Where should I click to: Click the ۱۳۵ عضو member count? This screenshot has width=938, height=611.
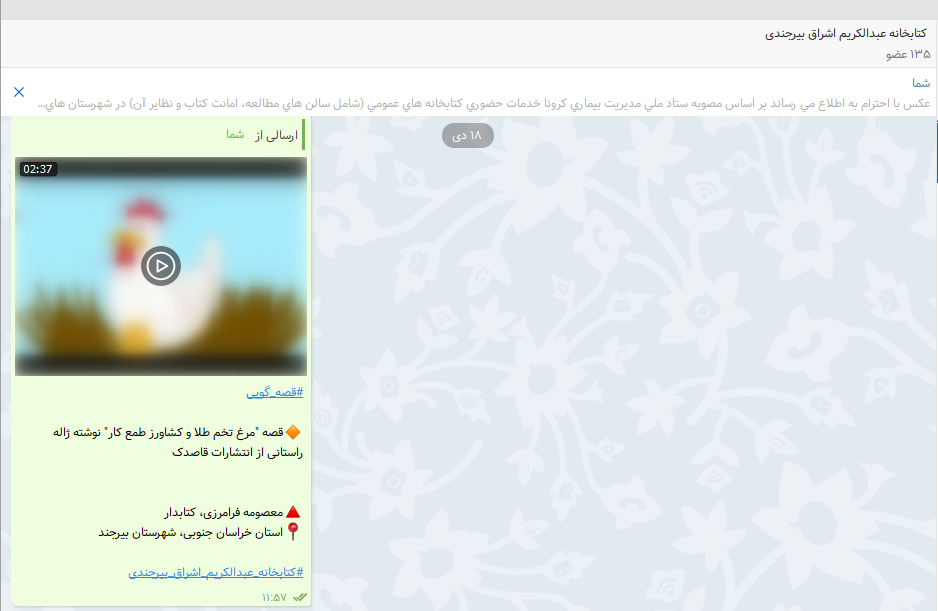click(x=908, y=54)
